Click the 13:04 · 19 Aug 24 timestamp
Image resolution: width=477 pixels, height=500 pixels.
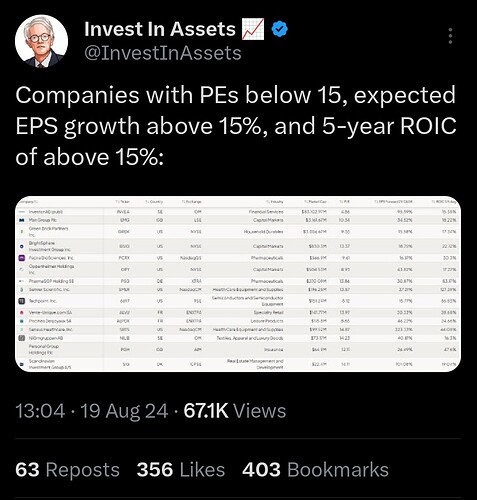pyautogui.click(x=92, y=411)
